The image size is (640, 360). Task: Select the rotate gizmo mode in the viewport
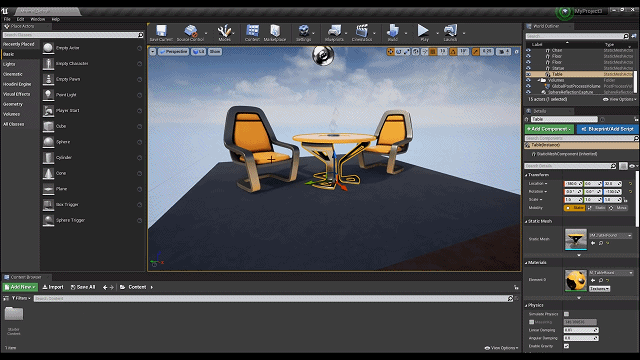click(399, 52)
